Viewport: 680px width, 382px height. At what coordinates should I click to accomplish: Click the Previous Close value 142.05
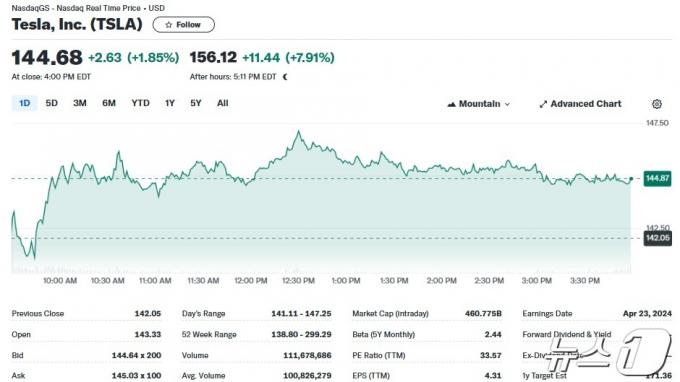[x=147, y=313]
